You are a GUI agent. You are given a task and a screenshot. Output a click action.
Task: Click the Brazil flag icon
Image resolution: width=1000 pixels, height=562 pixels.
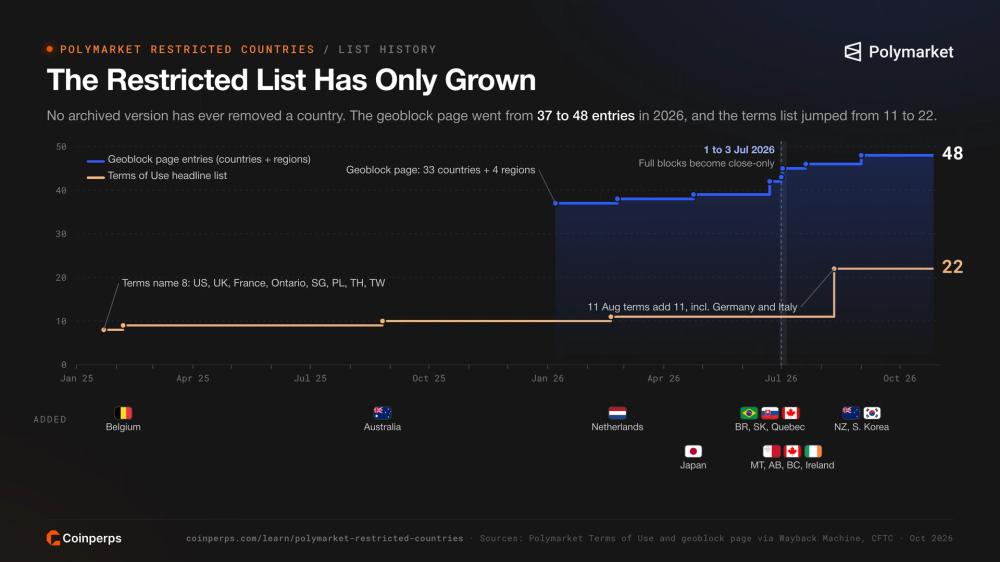click(749, 413)
